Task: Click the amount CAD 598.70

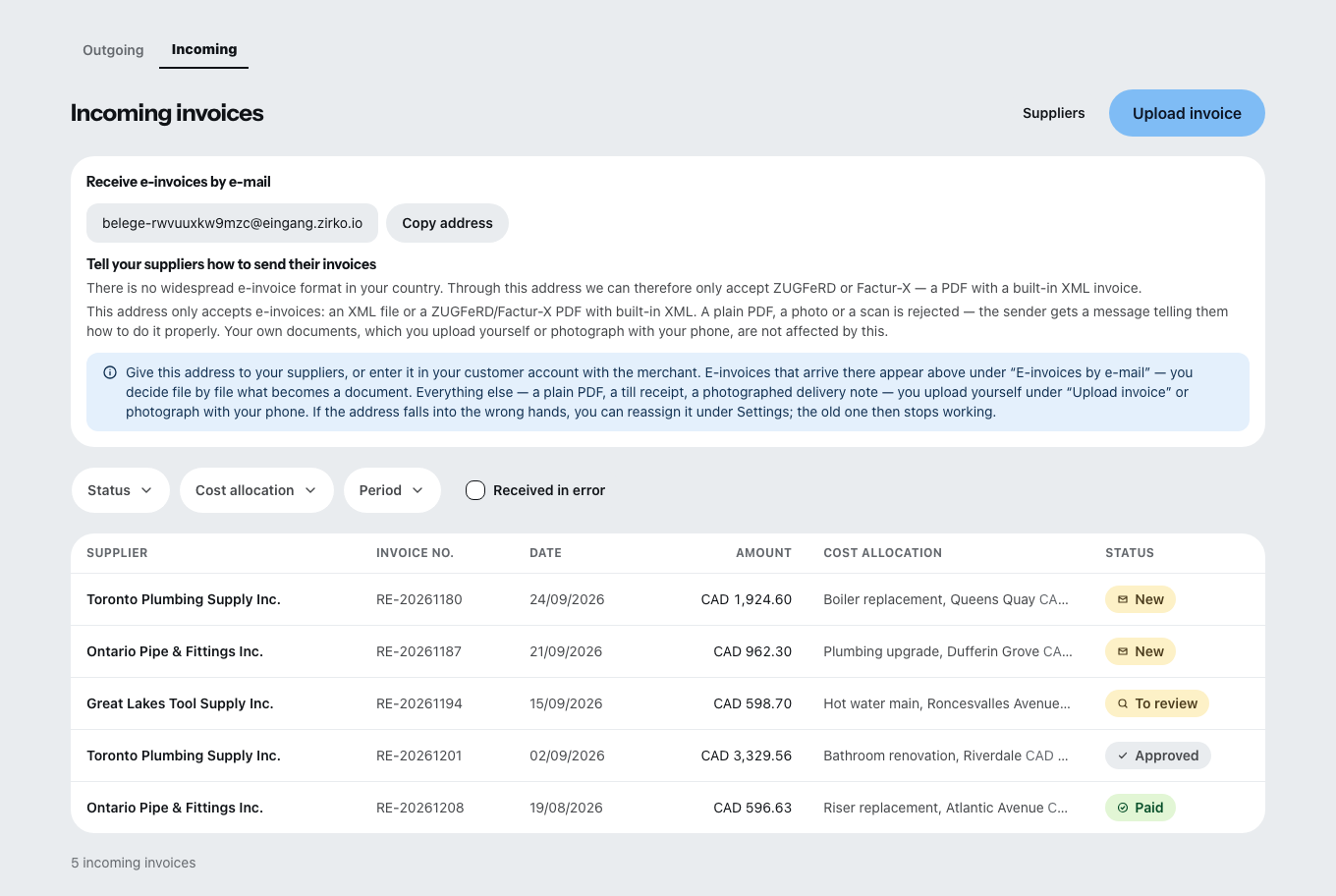Action: [752, 703]
